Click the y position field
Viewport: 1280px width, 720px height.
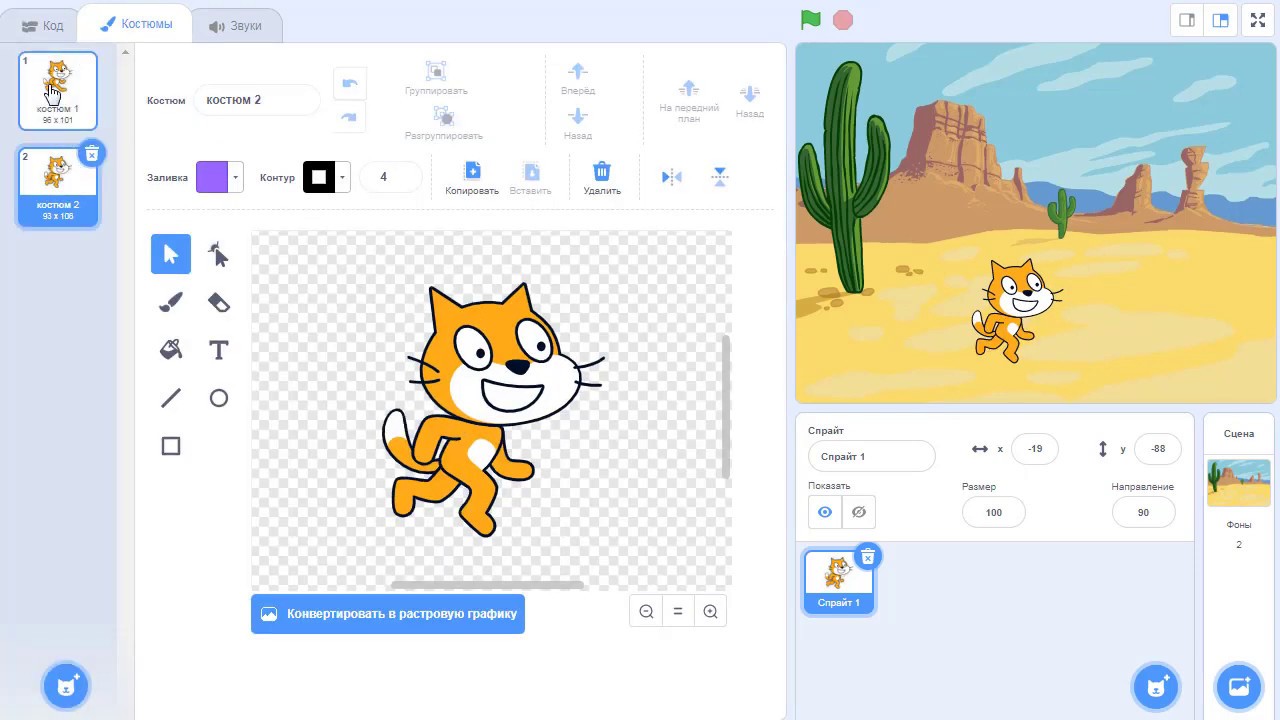click(x=1157, y=449)
